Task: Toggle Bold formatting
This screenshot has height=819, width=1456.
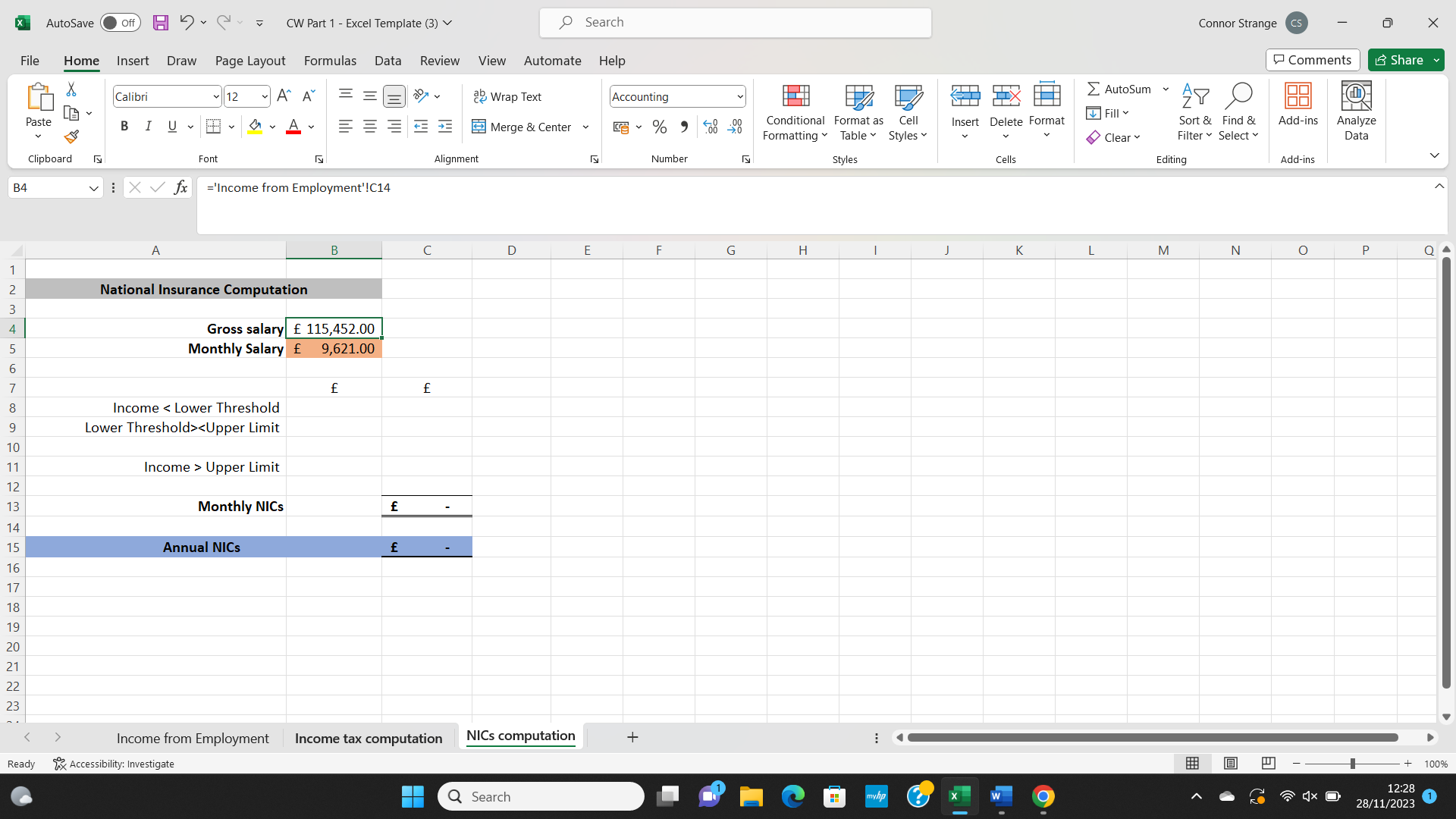Action: 124,127
